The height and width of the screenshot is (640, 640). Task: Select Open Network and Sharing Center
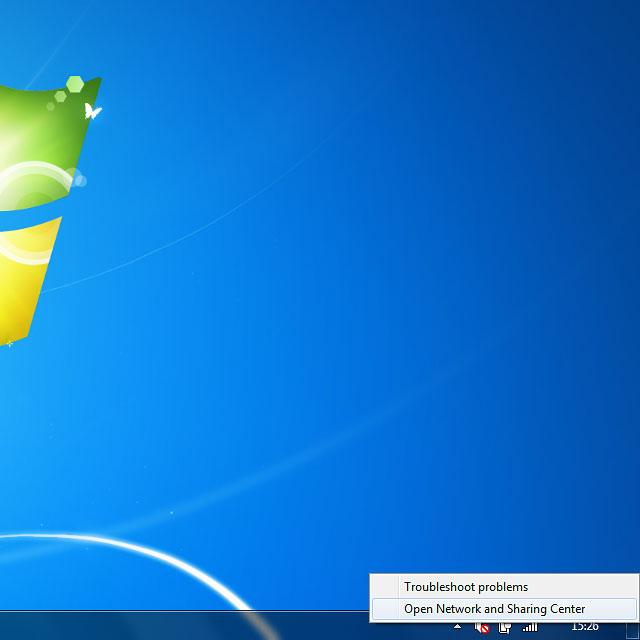pos(504,609)
